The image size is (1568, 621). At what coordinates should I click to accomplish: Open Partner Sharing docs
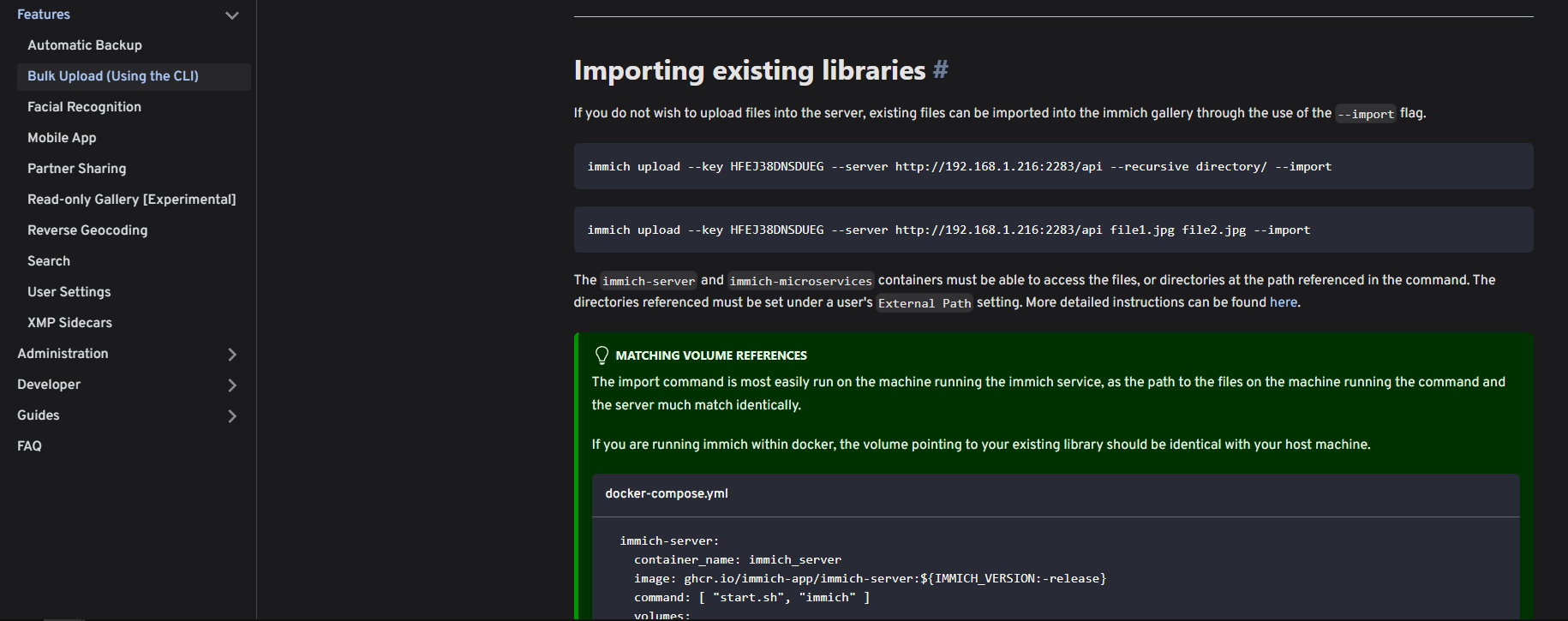76,169
